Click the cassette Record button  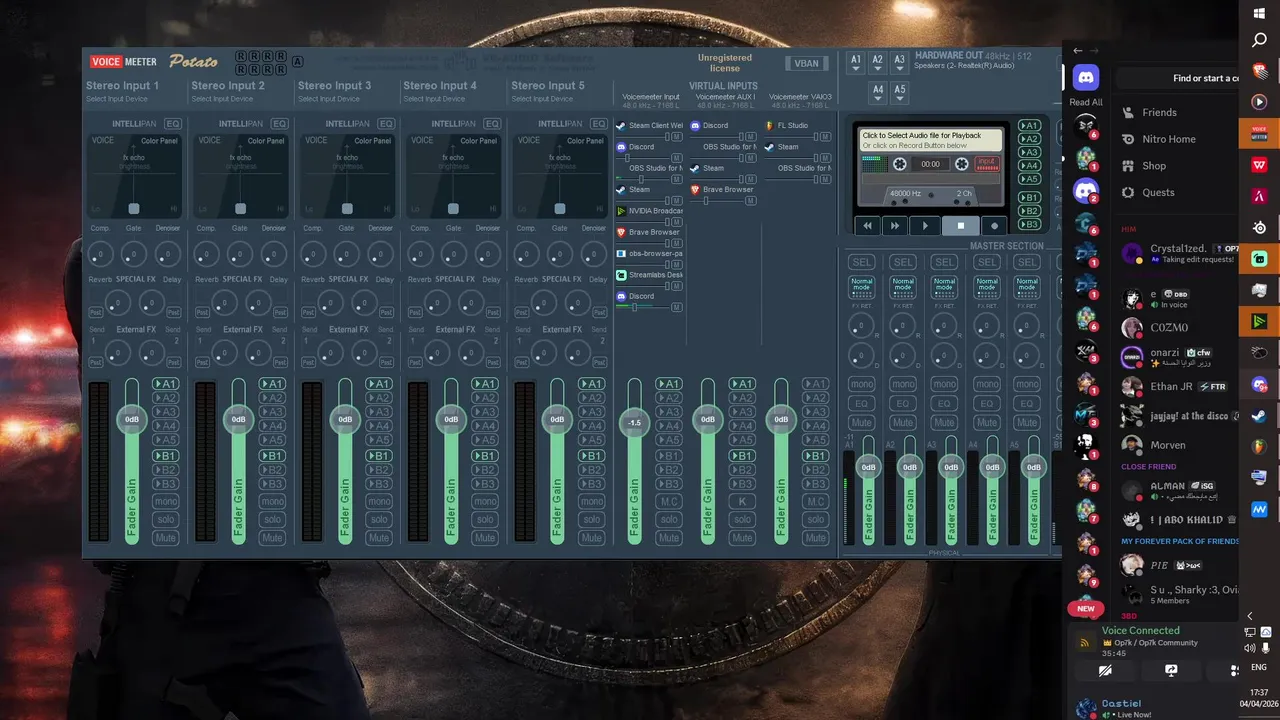point(994,226)
